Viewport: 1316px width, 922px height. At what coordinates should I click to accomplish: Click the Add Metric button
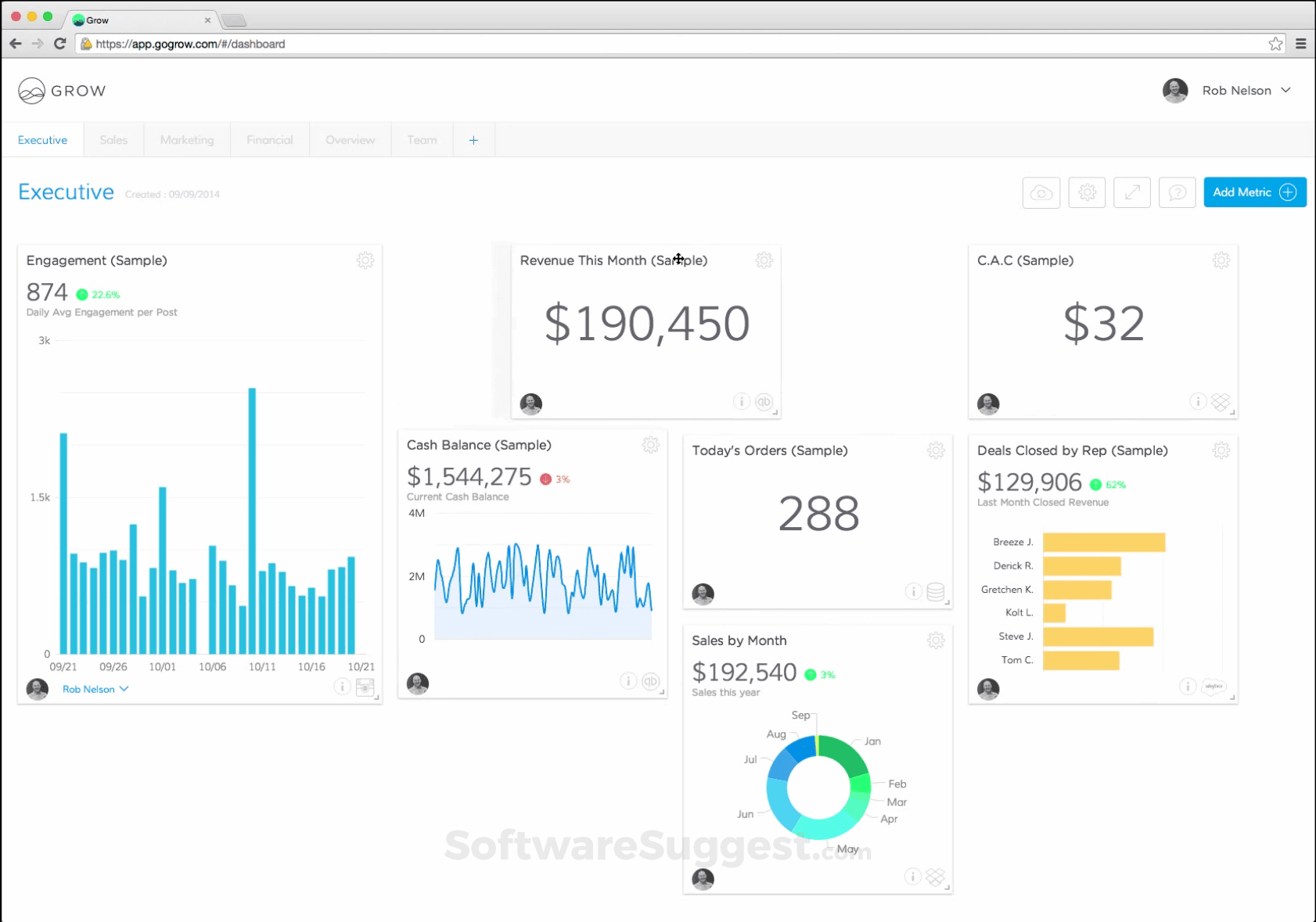[x=1254, y=192]
